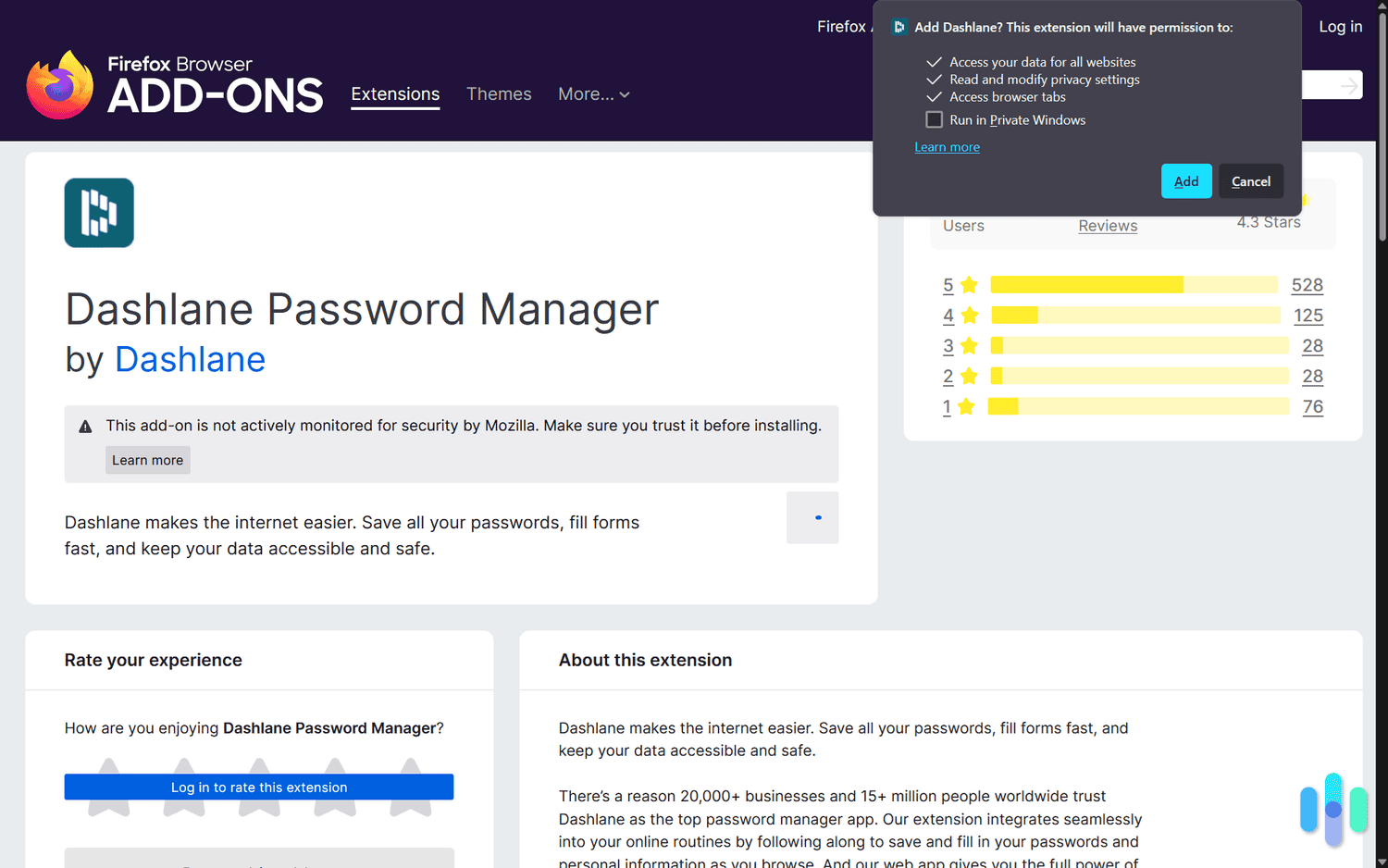Viewport: 1388px width, 868px height.
Task: Open the Extensions tab
Action: point(395,94)
